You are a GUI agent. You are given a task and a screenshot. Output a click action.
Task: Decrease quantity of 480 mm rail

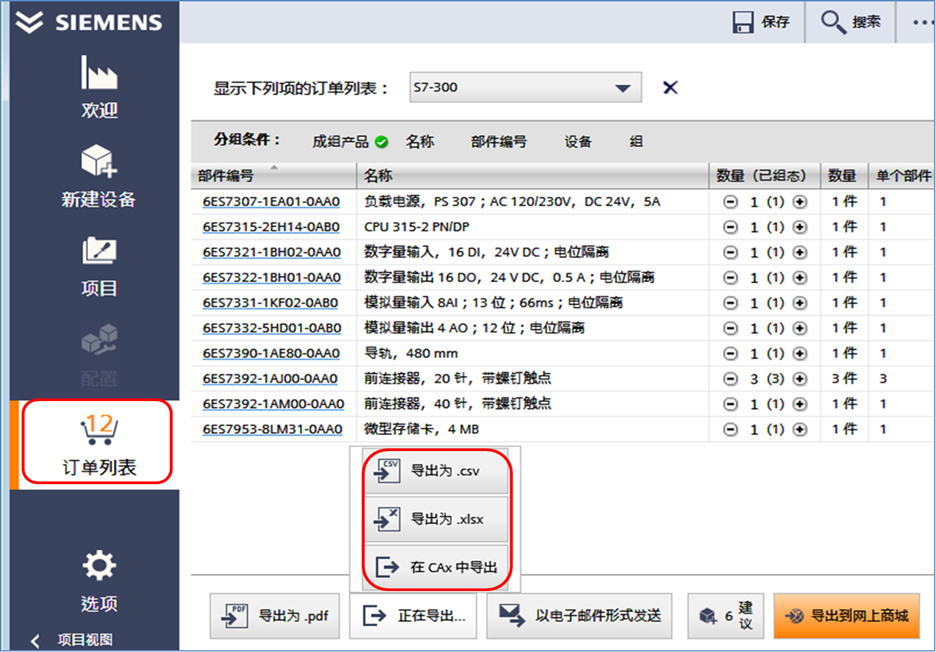730,353
